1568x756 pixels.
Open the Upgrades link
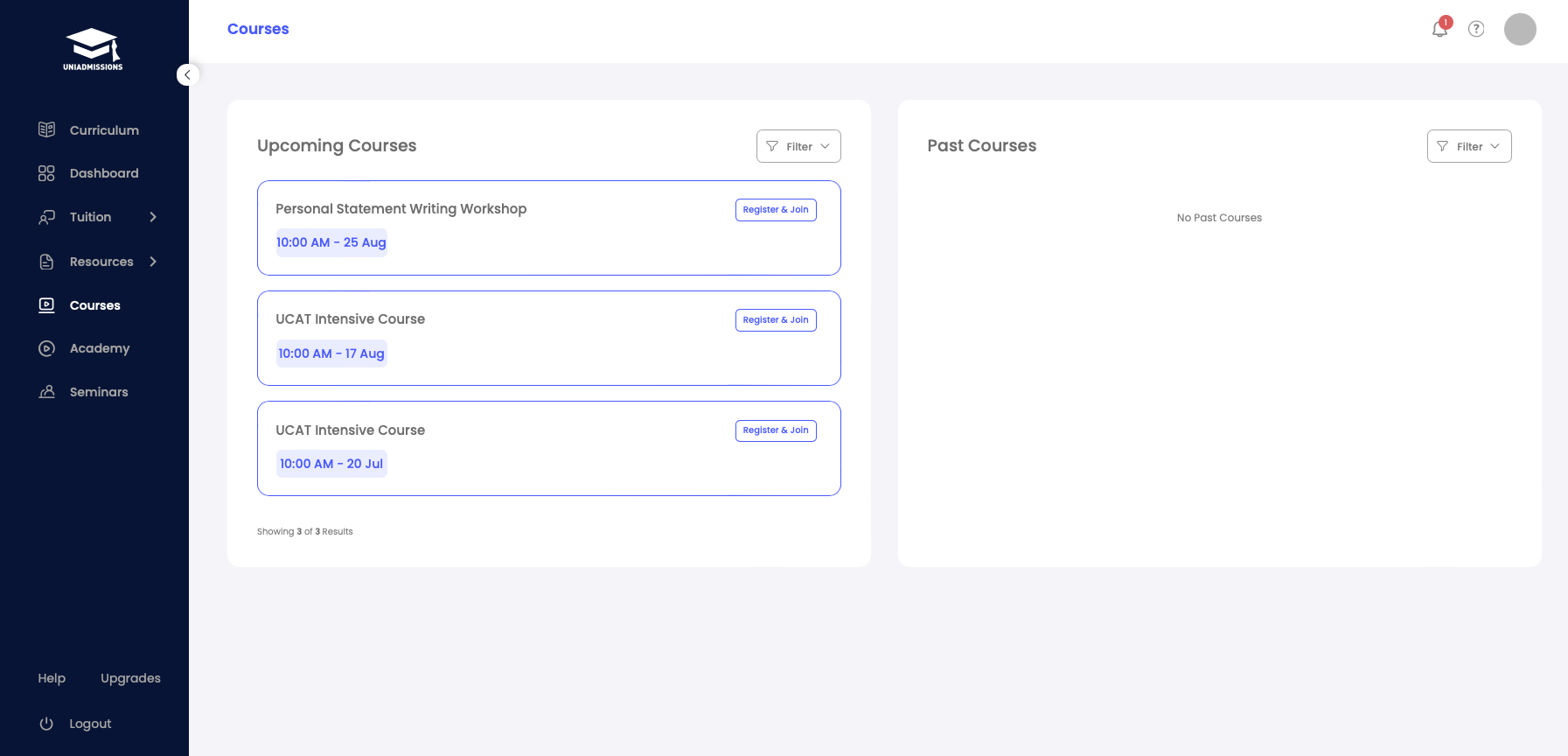coord(130,678)
